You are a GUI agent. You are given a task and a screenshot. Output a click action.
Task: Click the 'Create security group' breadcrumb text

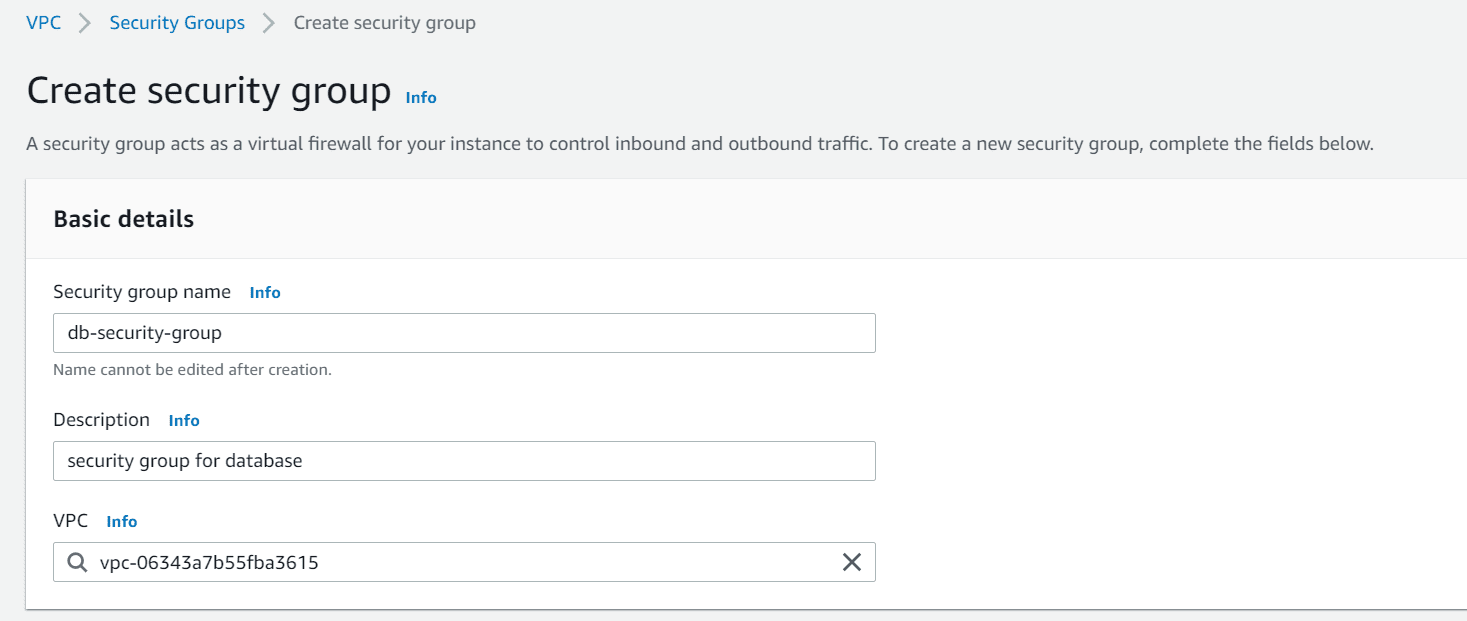click(385, 22)
